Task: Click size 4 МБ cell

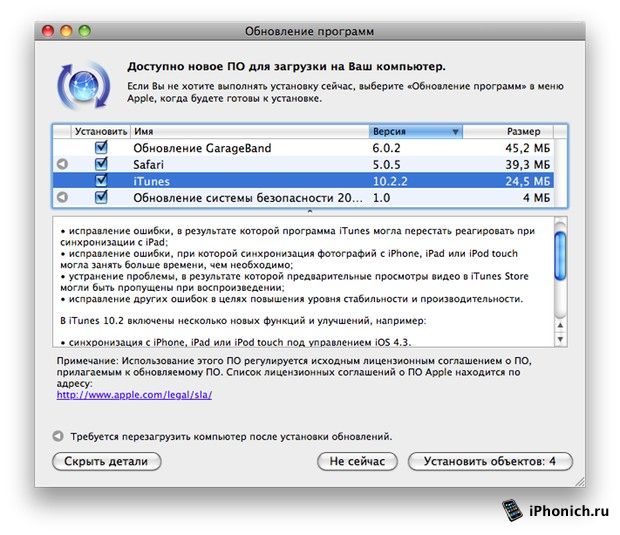Action: click(x=536, y=198)
